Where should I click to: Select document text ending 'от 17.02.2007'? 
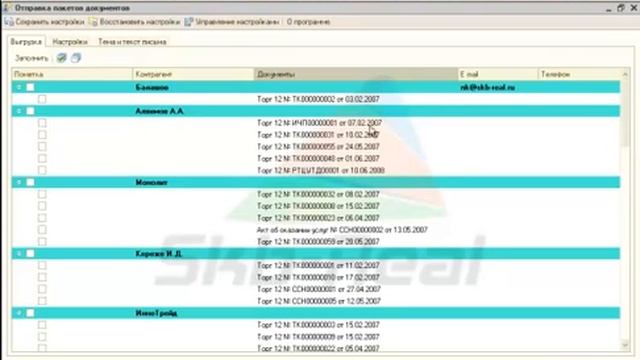[318, 277]
